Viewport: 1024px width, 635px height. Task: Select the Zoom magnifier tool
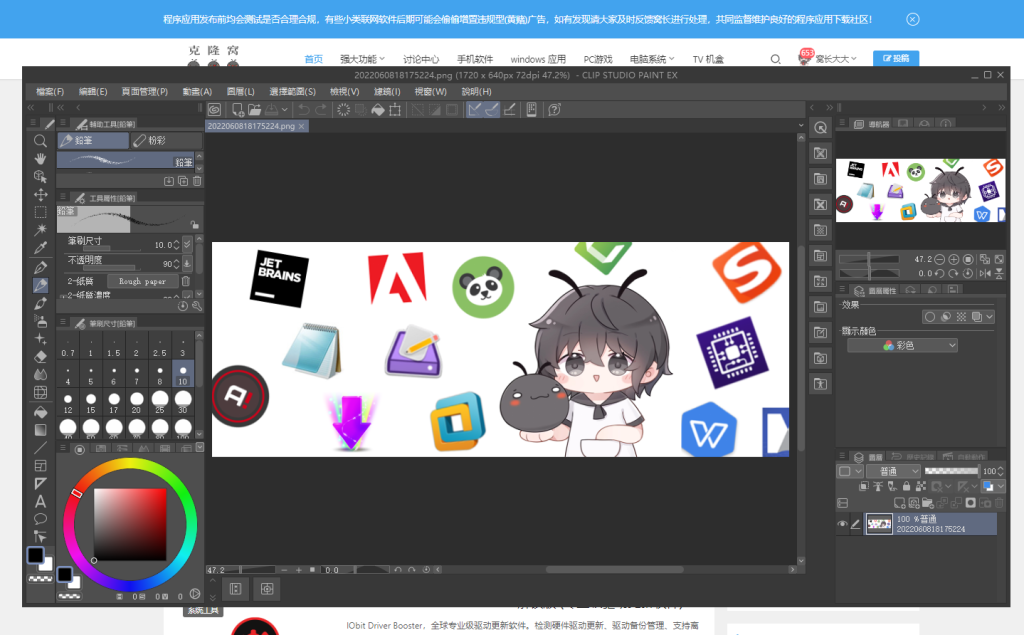(x=40, y=140)
